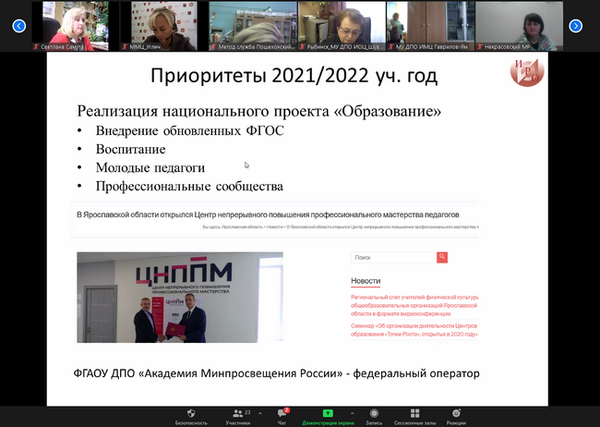Show next participants with right blue arrow

(x=576, y=26)
